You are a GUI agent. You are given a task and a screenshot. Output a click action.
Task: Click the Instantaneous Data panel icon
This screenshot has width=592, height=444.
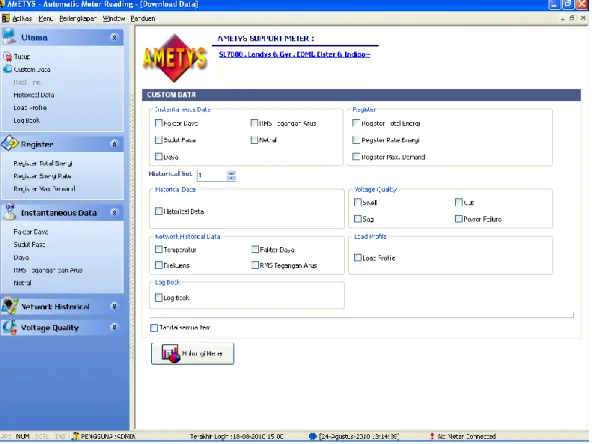tap(10, 212)
